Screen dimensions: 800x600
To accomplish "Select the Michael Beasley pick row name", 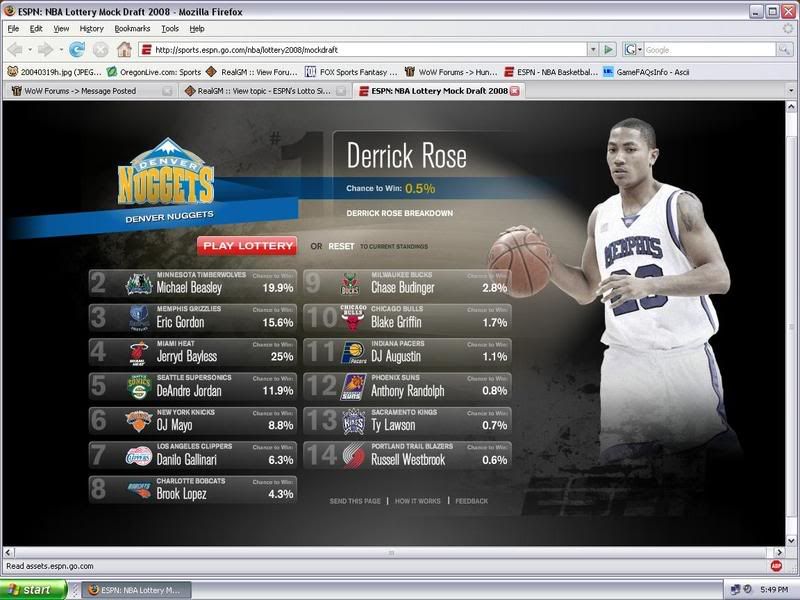I will click(x=189, y=288).
